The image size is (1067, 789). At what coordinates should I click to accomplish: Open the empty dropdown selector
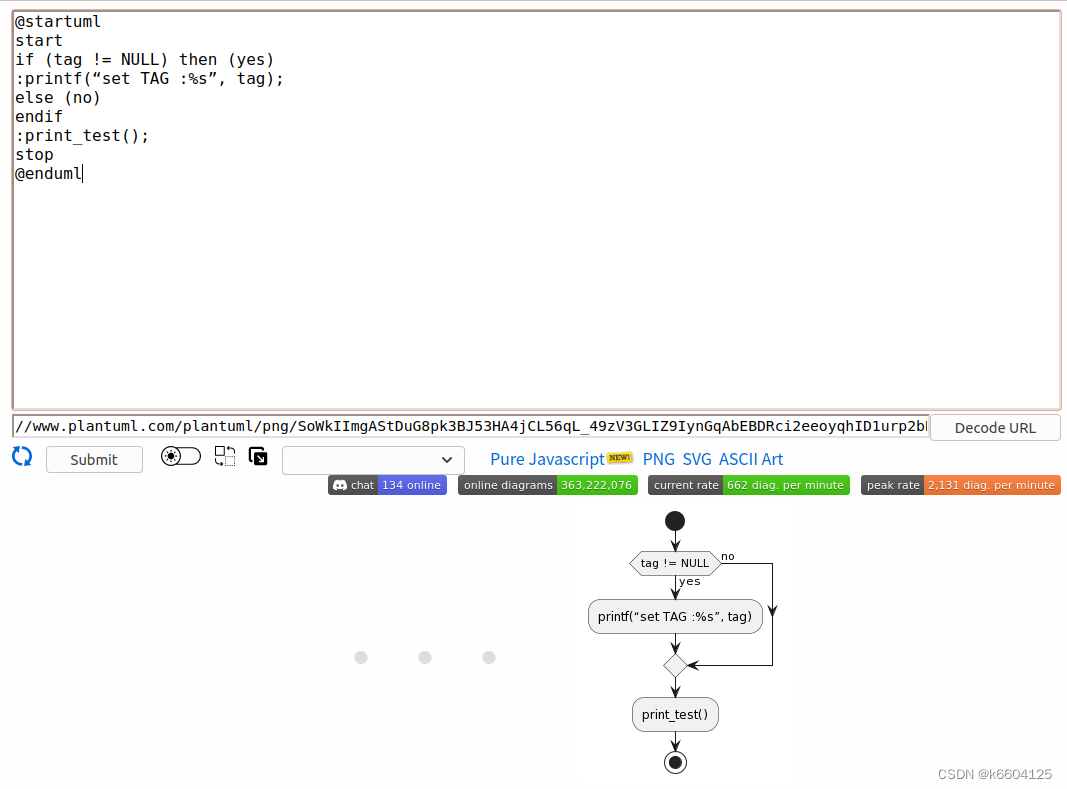(x=373, y=460)
